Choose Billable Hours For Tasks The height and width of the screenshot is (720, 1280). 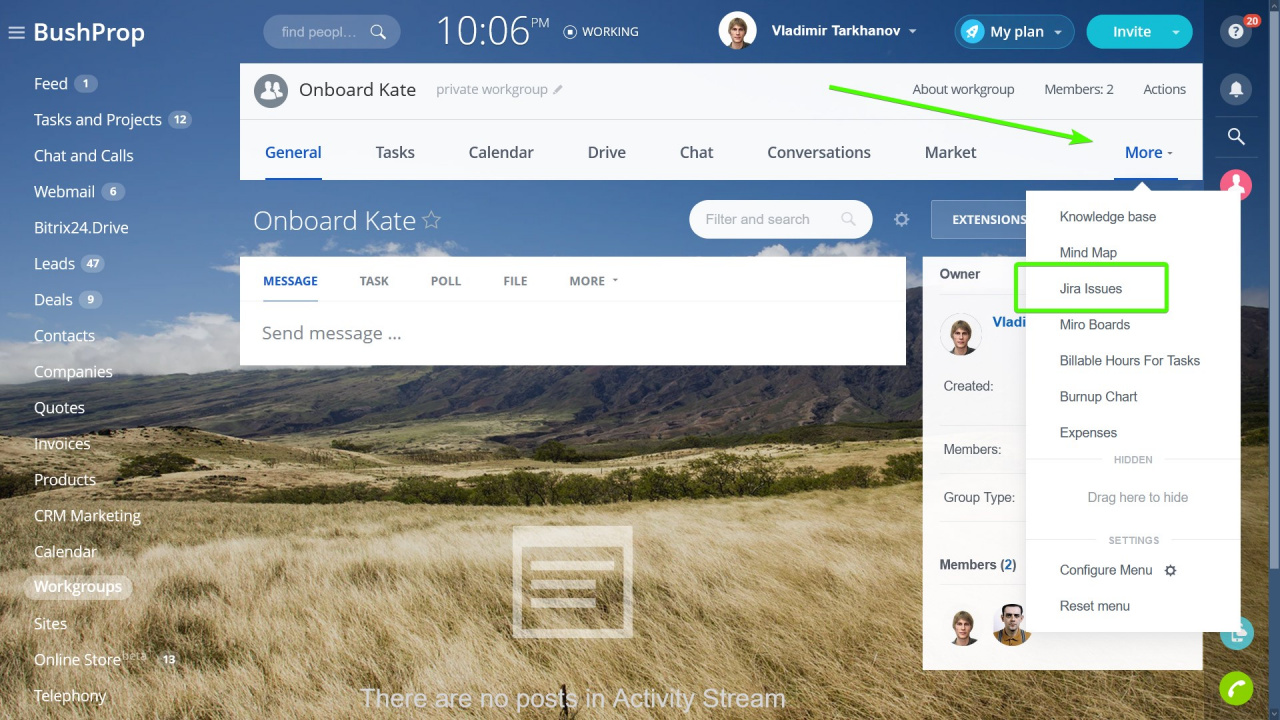click(1130, 361)
